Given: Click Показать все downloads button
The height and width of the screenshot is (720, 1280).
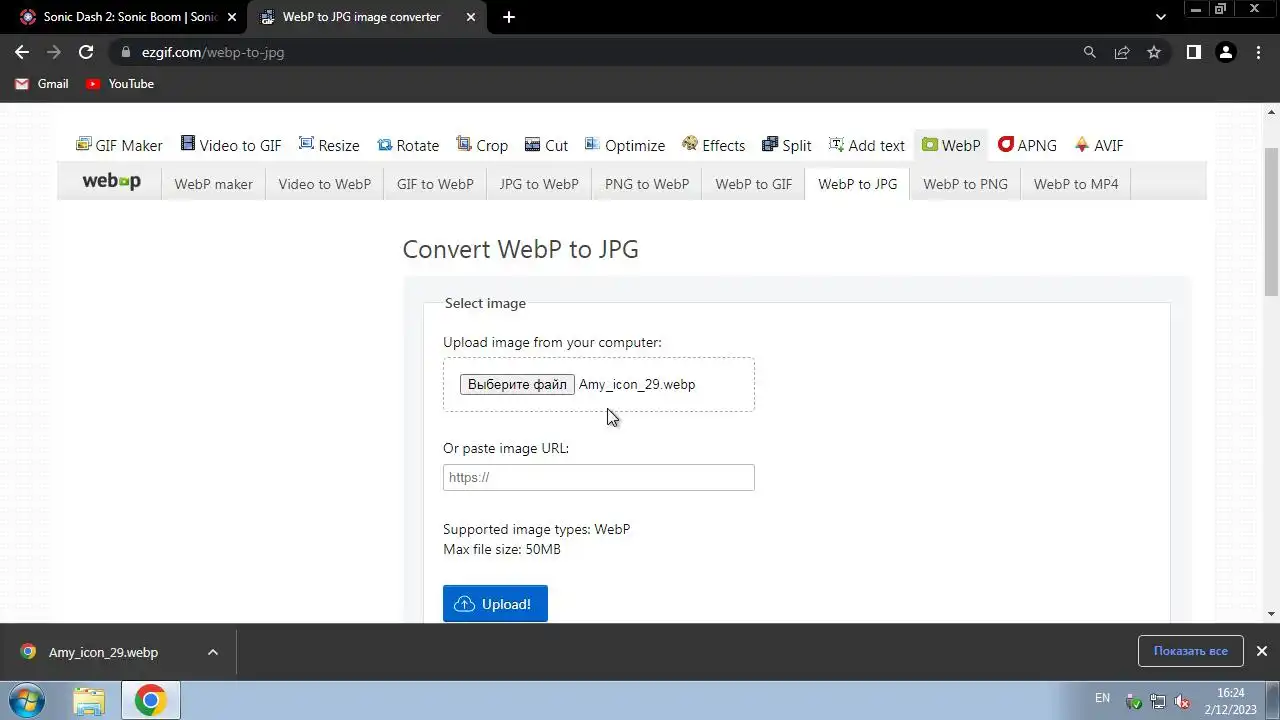Looking at the screenshot, I should (x=1190, y=651).
